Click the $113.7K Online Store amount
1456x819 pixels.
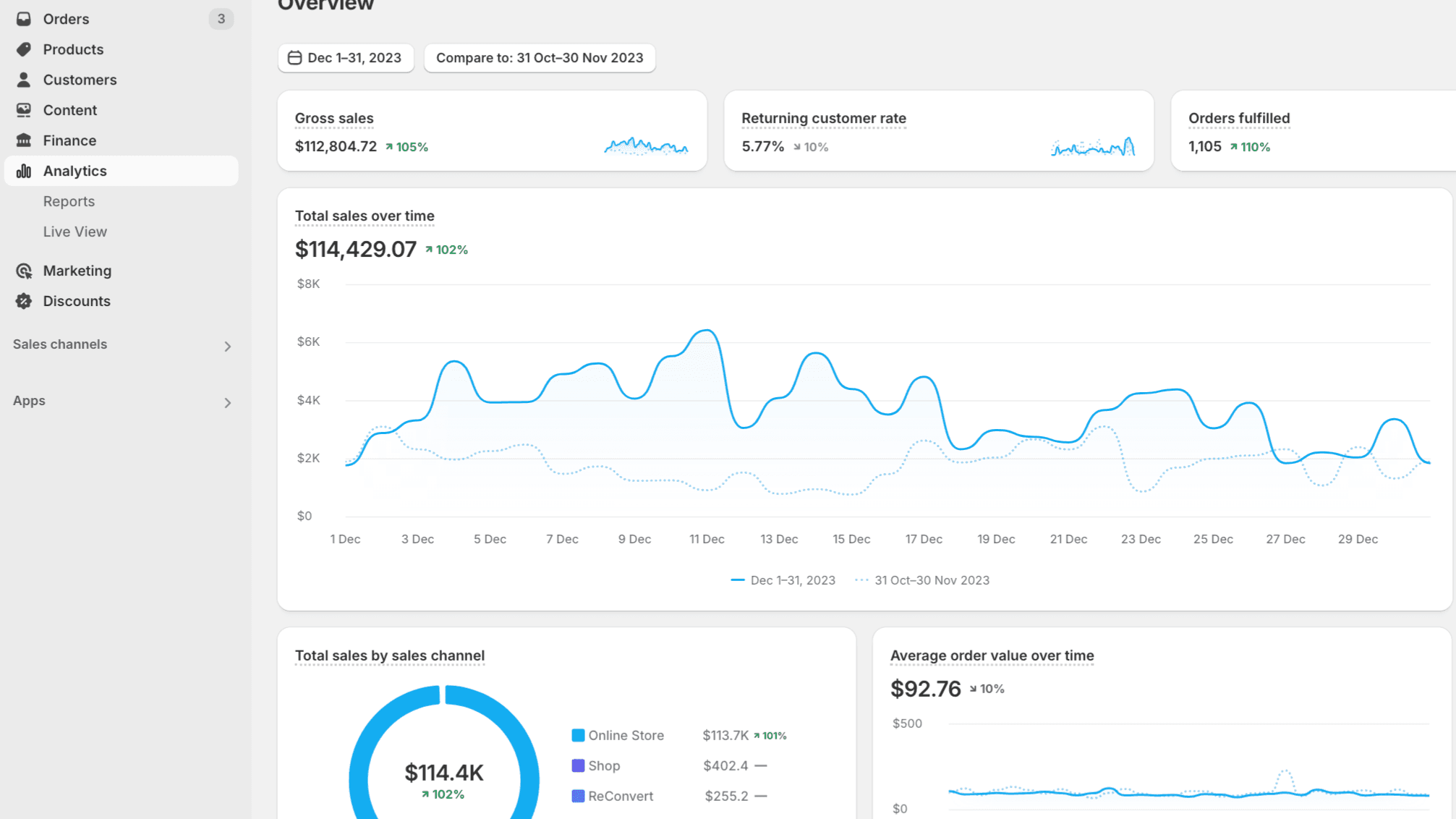725,735
